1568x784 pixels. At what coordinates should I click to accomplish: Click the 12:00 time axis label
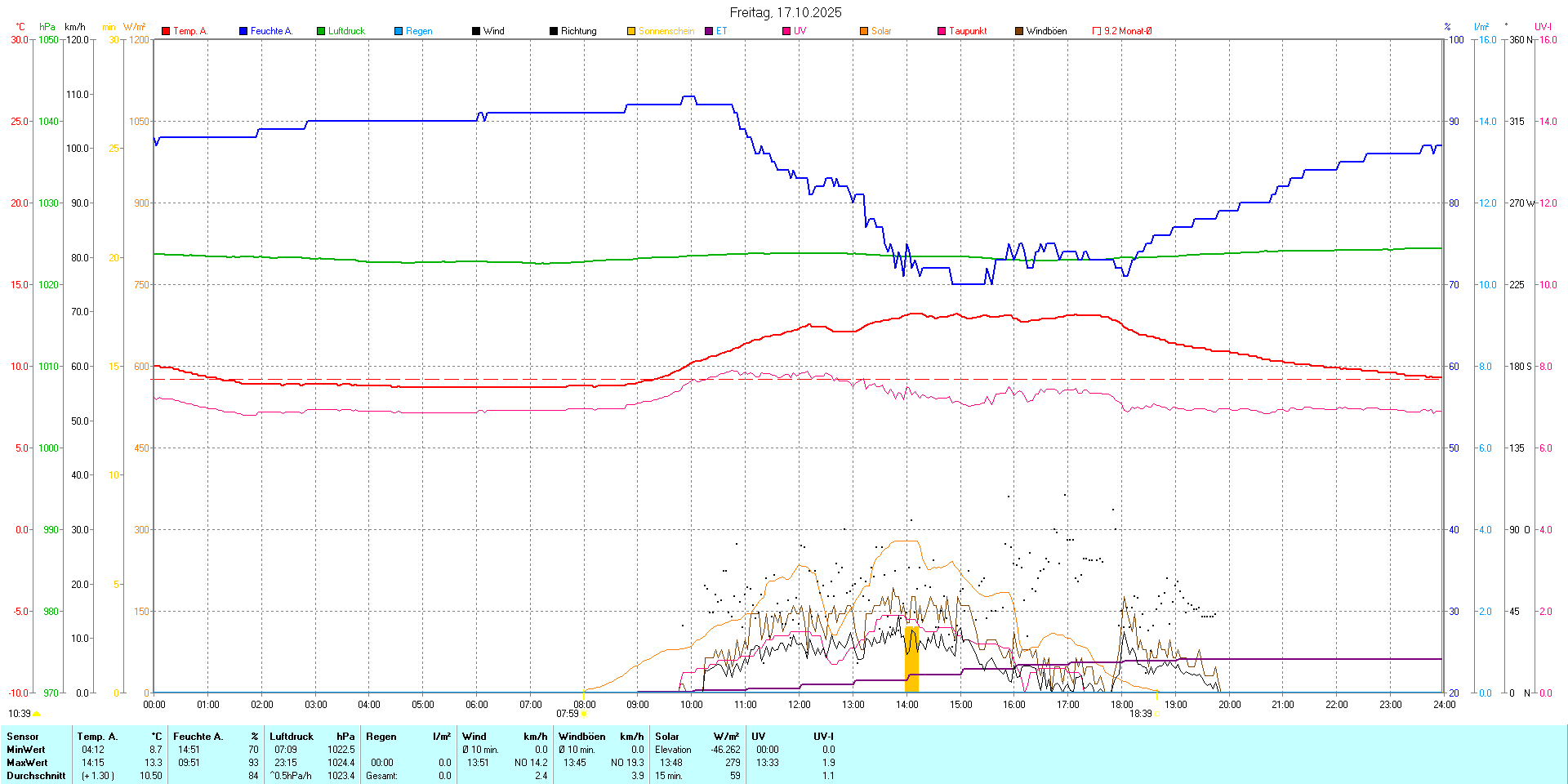pos(799,705)
